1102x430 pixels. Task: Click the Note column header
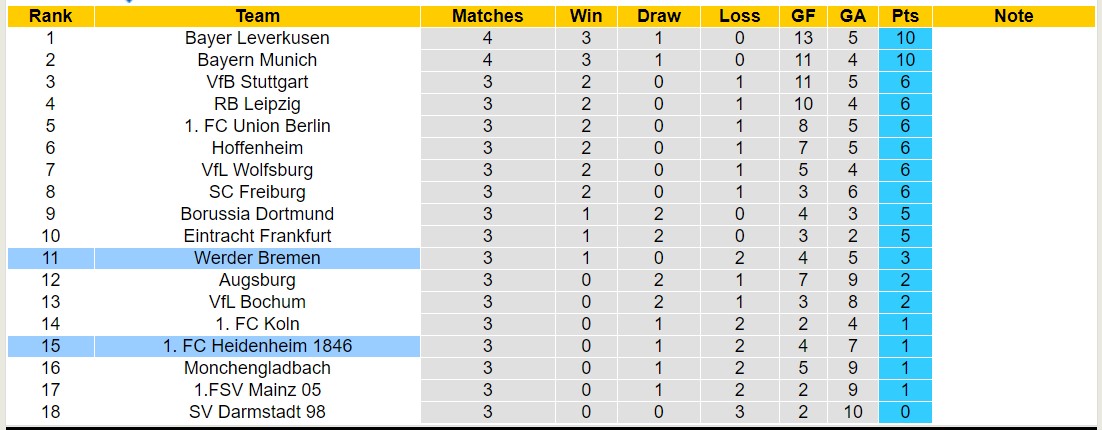(1014, 16)
